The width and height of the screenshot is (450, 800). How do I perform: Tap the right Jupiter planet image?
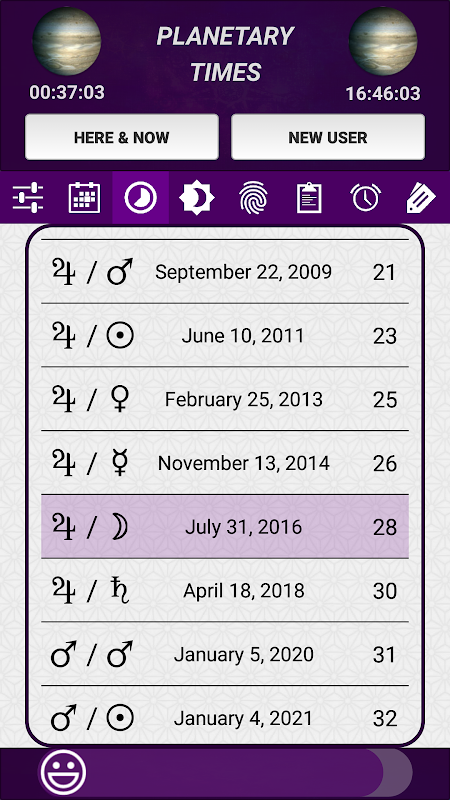pos(383,42)
